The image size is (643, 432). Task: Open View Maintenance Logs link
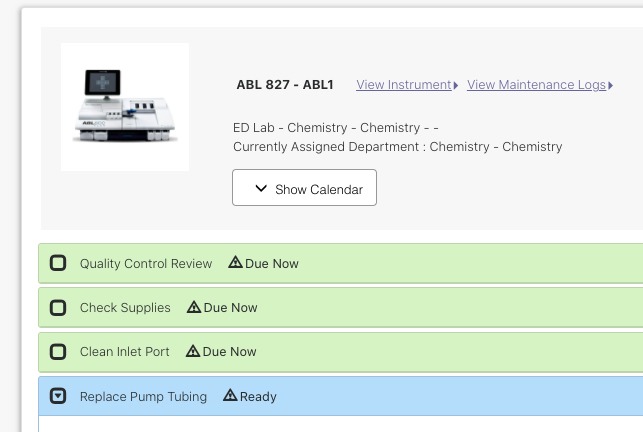(x=536, y=85)
